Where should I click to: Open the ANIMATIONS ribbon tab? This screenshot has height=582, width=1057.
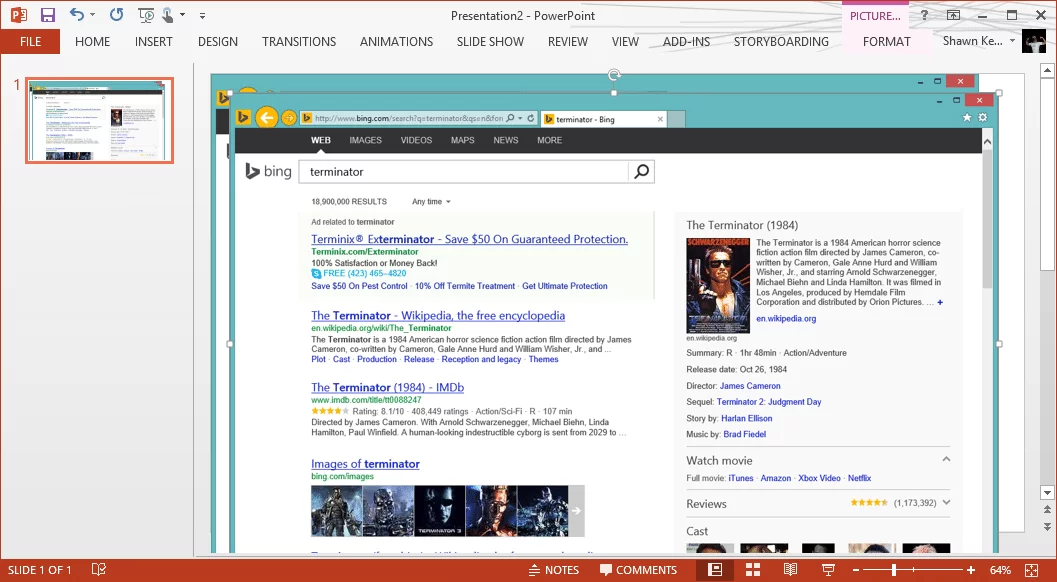(396, 41)
